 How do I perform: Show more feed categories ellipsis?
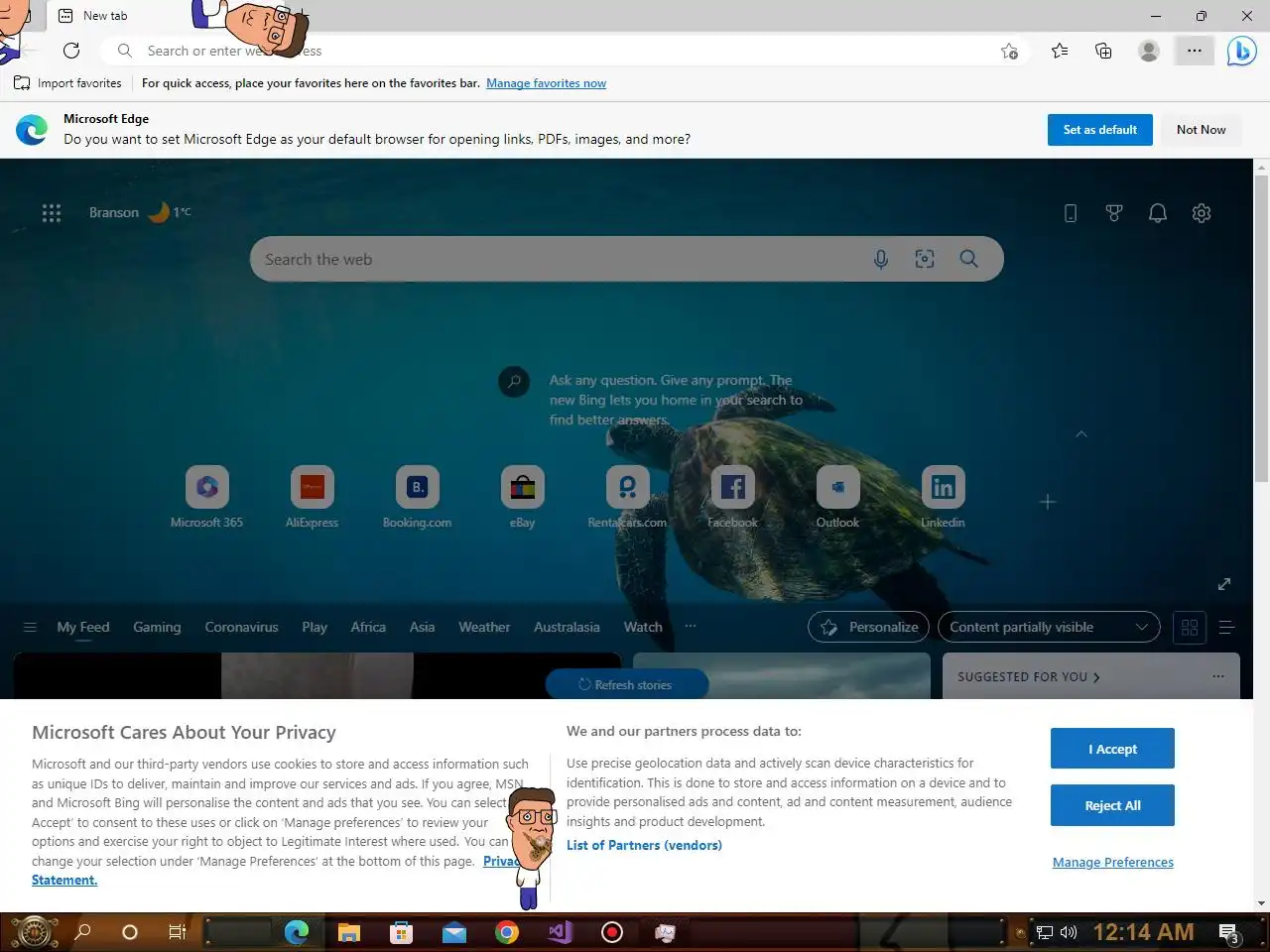tap(691, 626)
